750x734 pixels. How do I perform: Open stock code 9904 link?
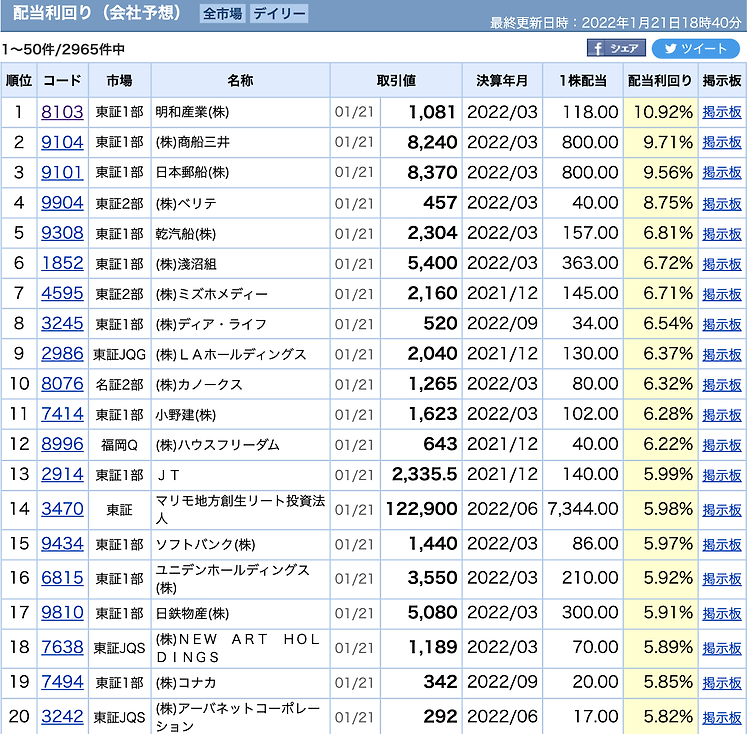(x=62, y=203)
